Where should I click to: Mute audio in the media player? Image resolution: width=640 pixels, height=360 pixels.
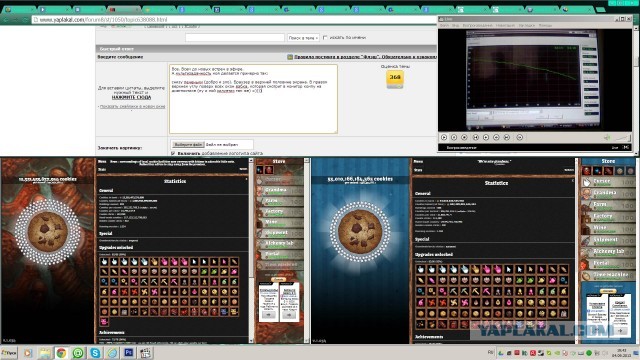click(607, 138)
